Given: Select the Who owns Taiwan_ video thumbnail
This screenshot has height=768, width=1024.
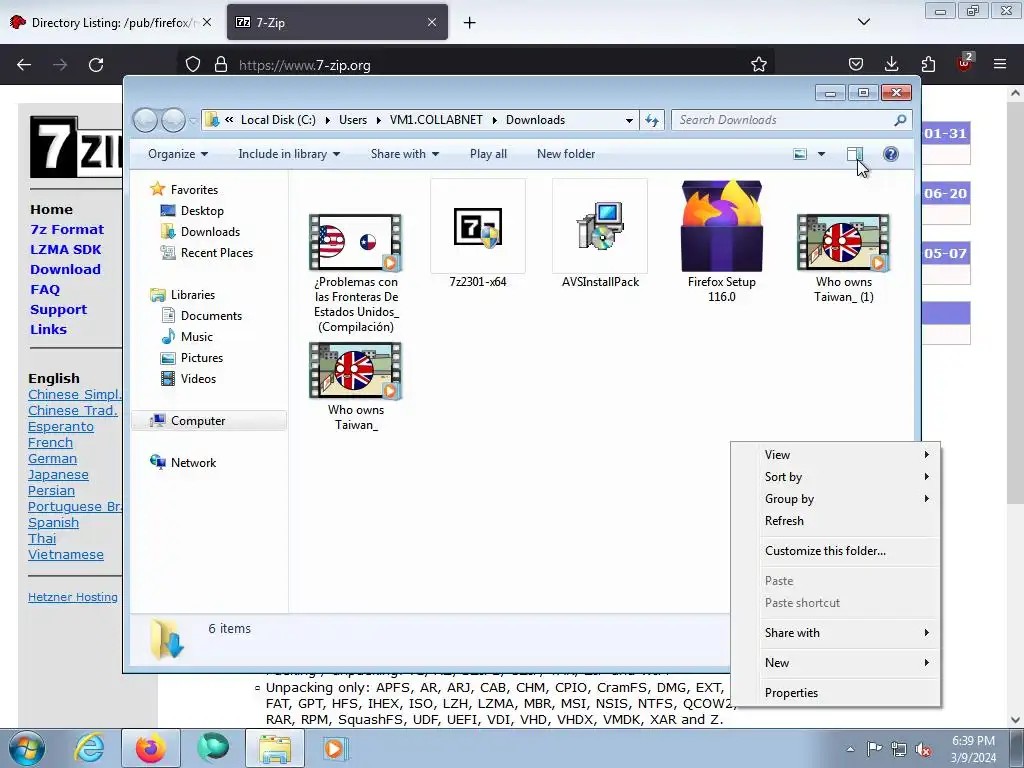Looking at the screenshot, I should pos(356,370).
